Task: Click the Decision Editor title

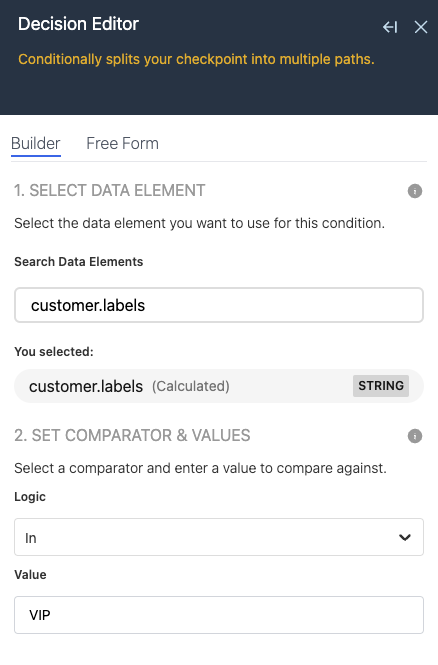Action: coord(78,24)
